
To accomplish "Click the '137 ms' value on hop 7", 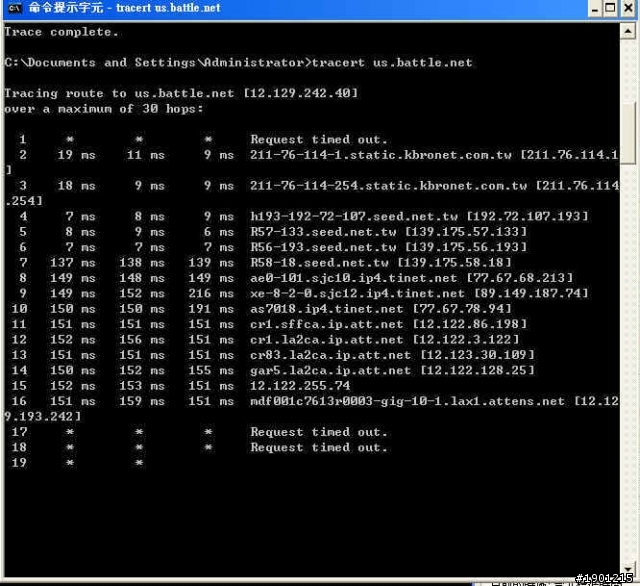I will pyautogui.click(x=73, y=263).
